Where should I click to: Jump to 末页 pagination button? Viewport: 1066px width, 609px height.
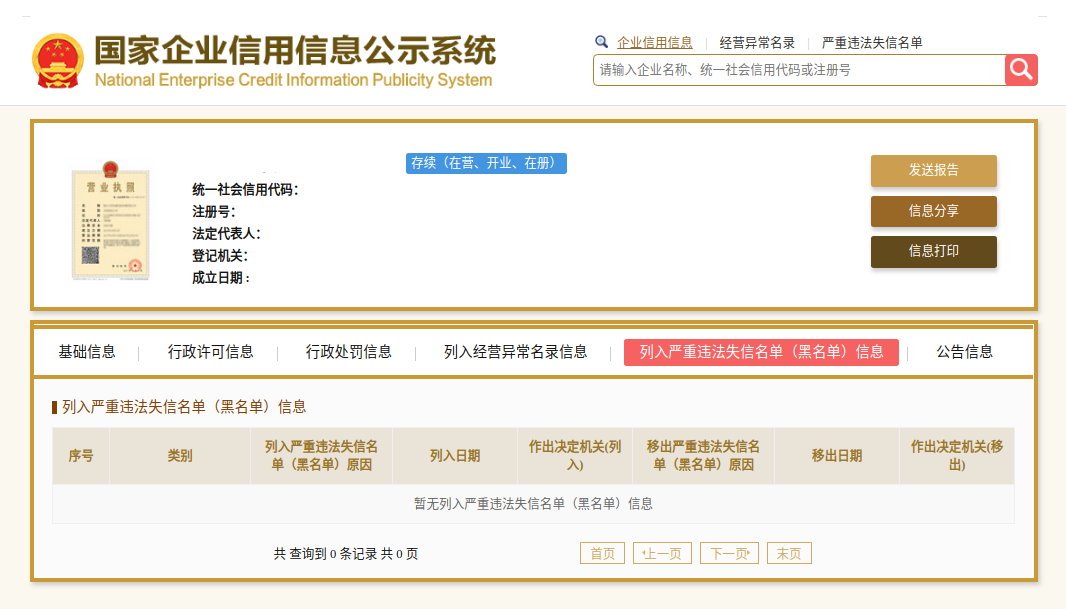coord(789,553)
